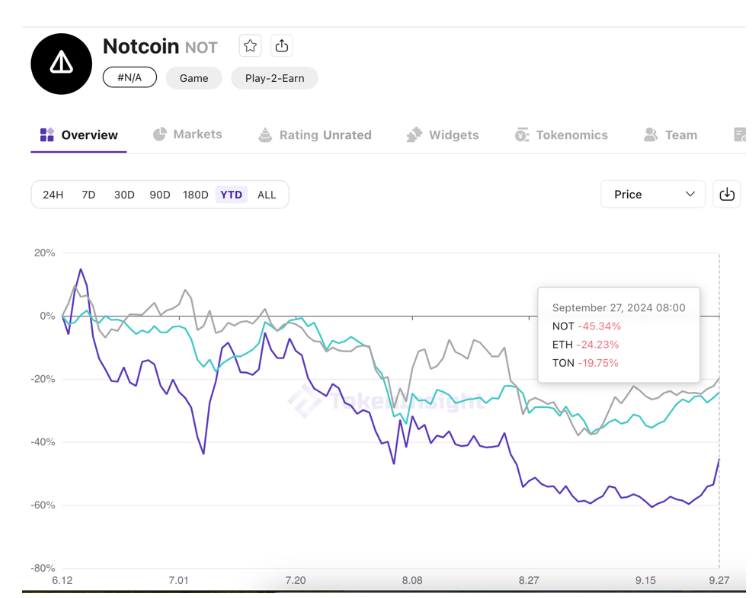Select the 7D time range

[88, 195]
